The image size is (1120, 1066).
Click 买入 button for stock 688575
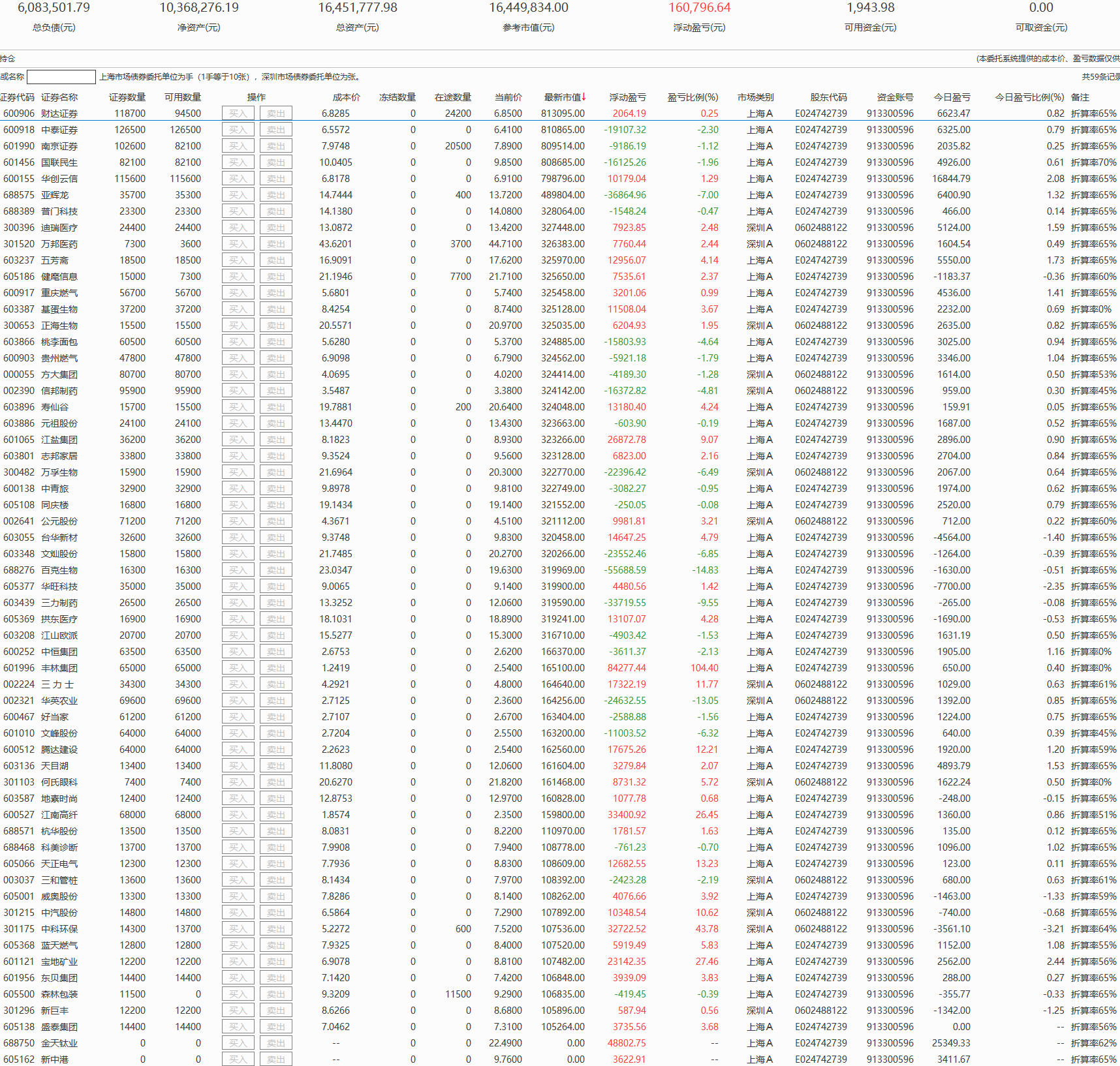coord(238,195)
